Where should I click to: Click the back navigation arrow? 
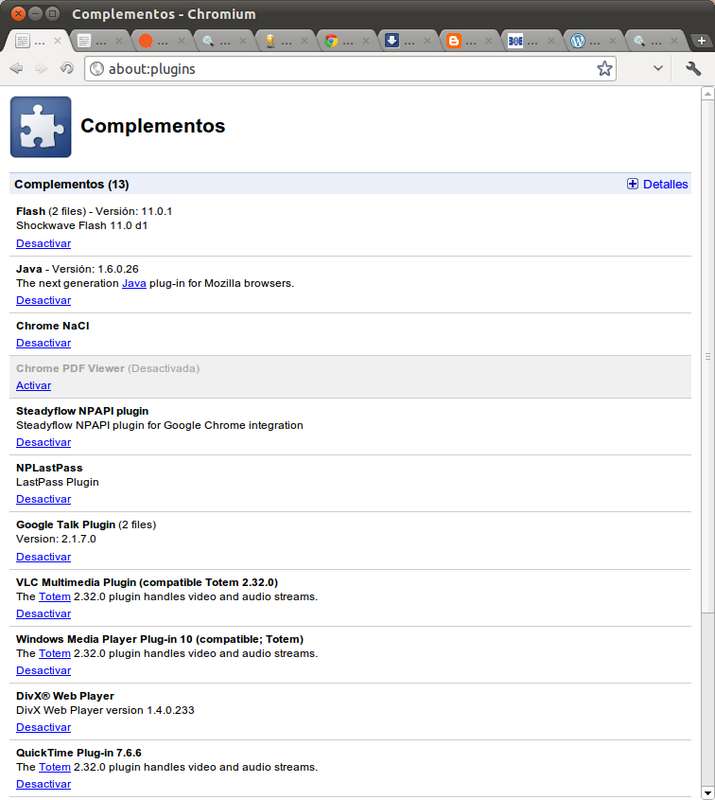click(16, 68)
